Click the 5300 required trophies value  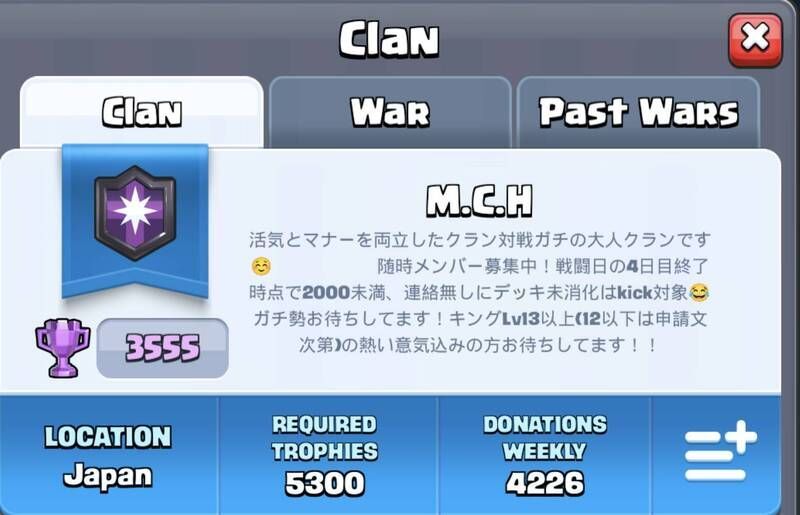coord(325,483)
